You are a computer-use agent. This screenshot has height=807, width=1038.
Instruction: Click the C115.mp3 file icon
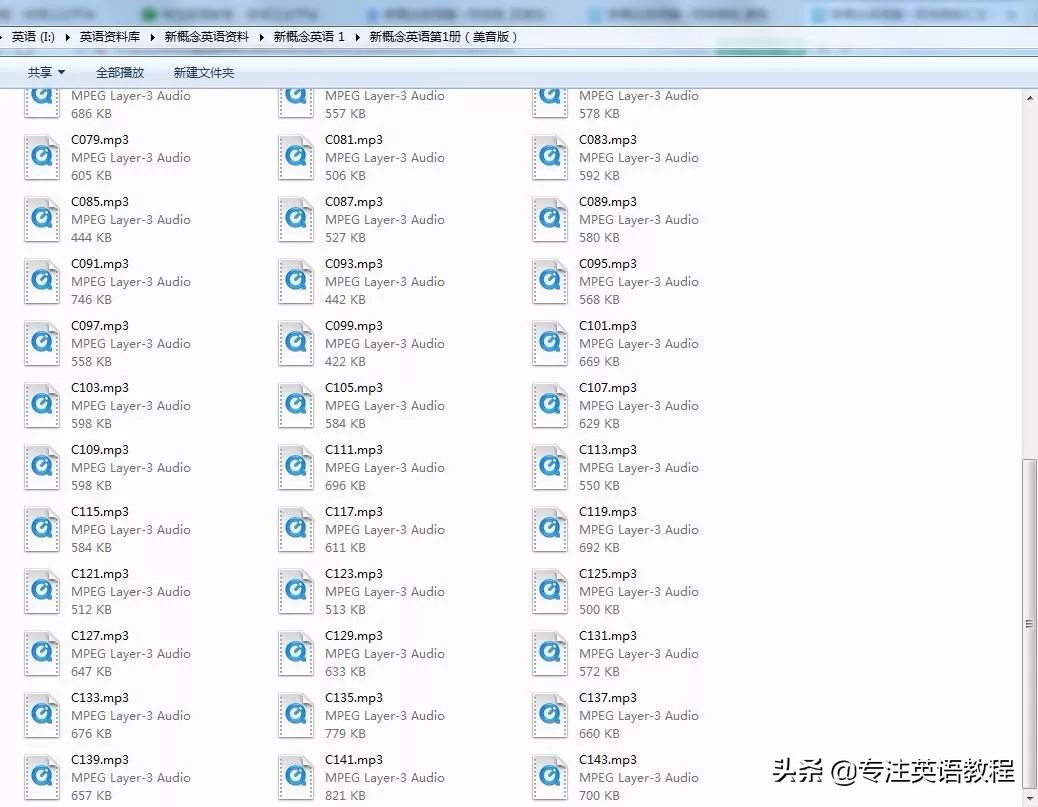coord(42,530)
